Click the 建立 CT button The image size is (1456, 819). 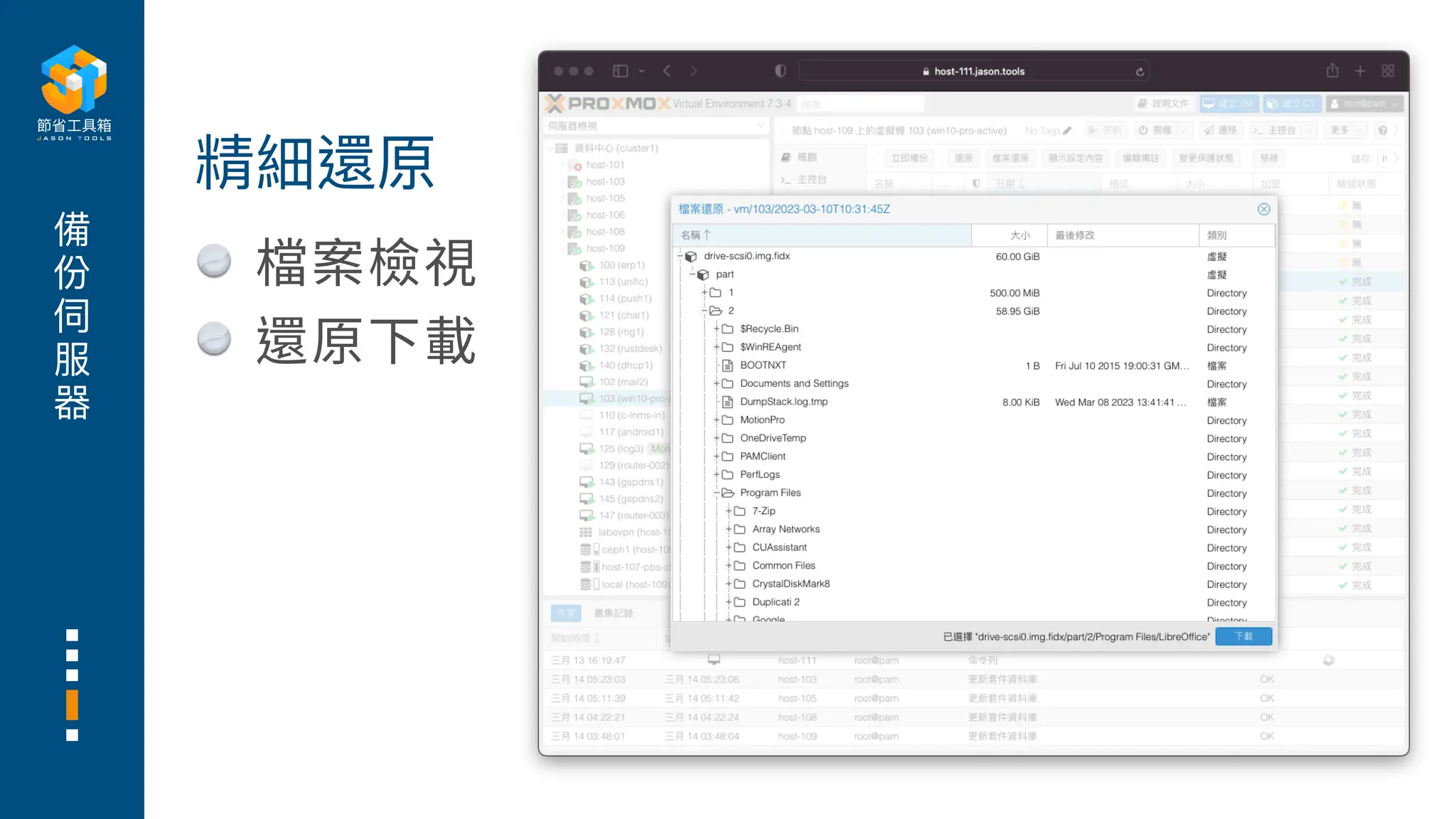pyautogui.click(x=1292, y=104)
